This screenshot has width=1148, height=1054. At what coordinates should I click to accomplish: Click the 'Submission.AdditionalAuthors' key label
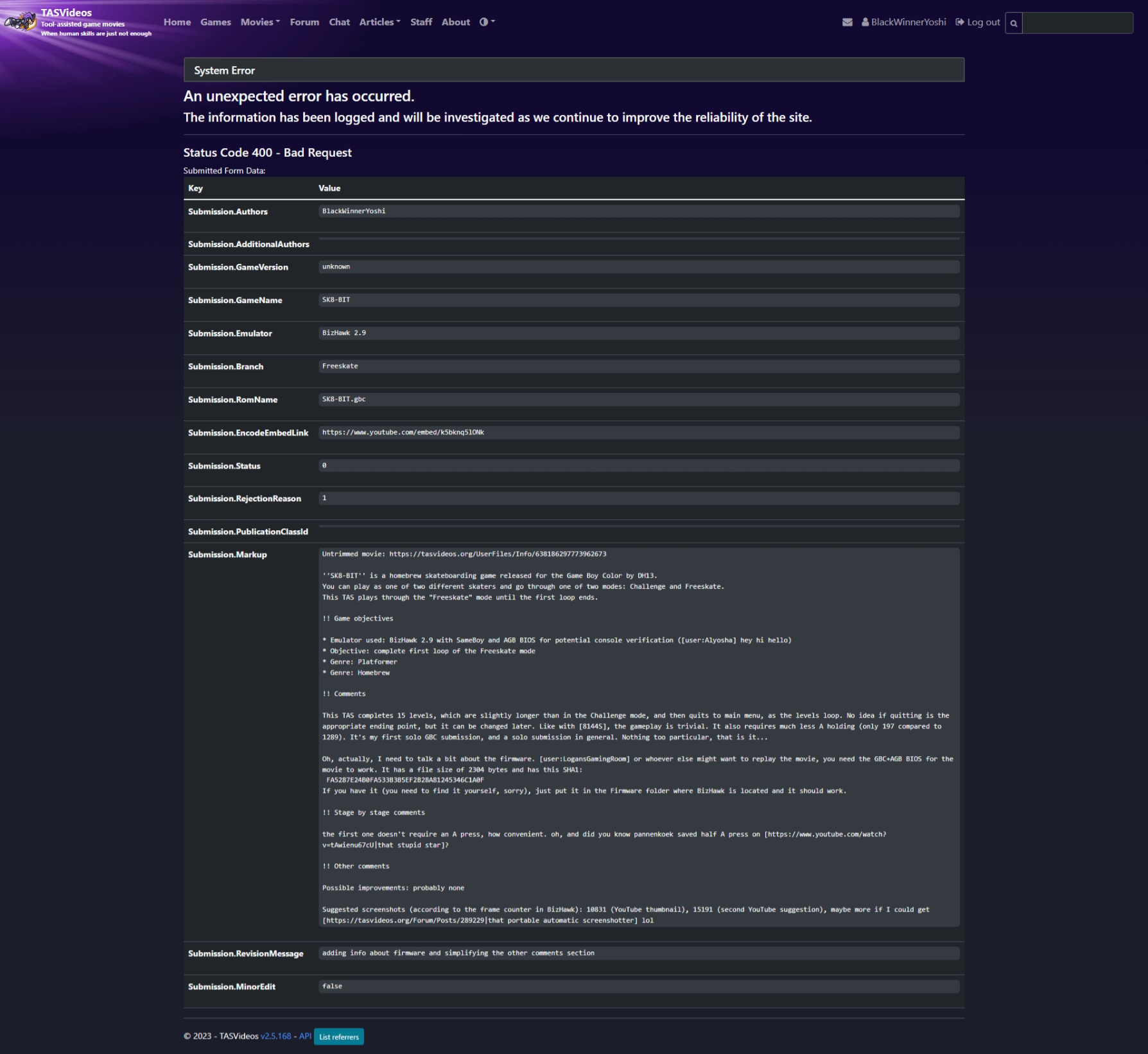pos(248,244)
